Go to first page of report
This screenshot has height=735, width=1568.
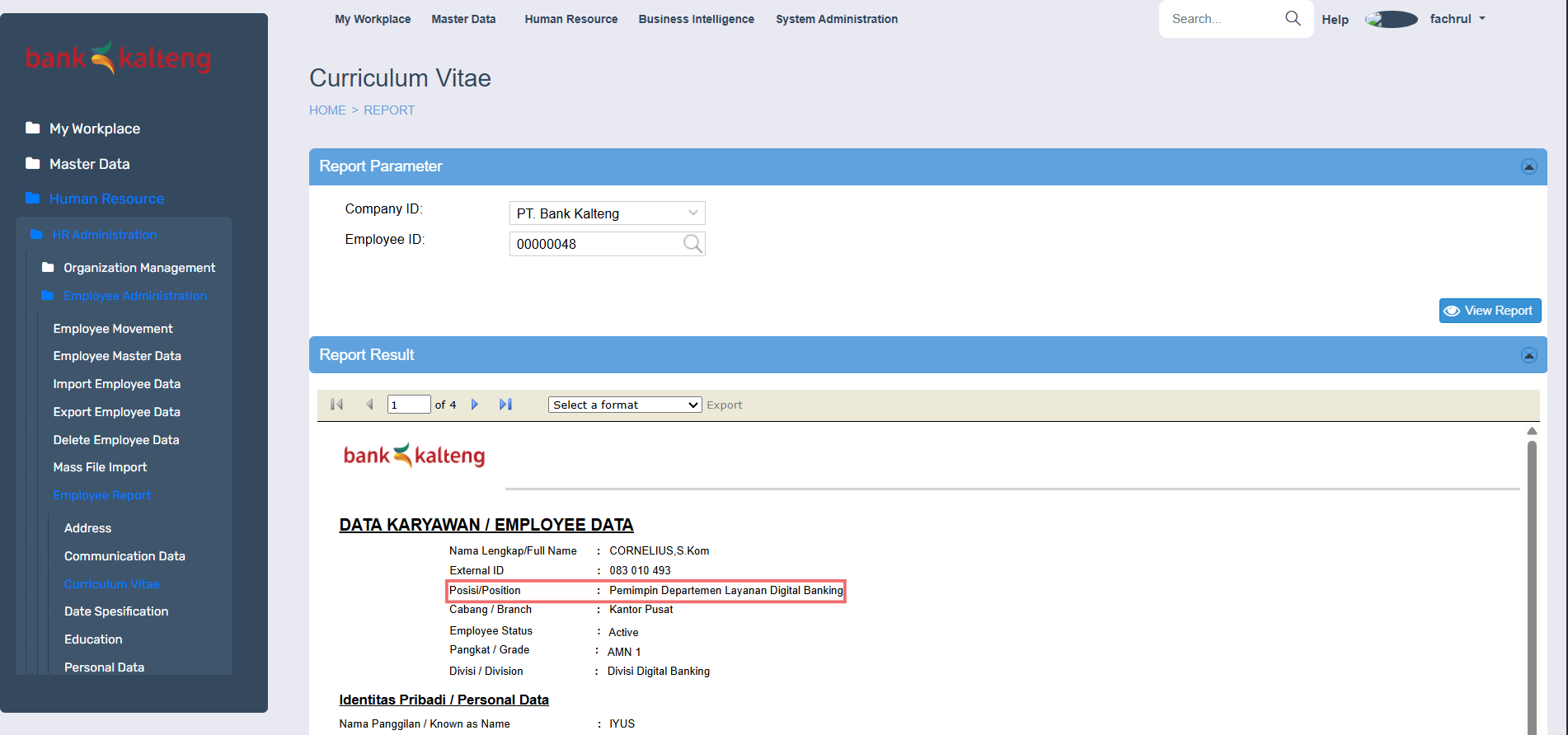tap(336, 405)
